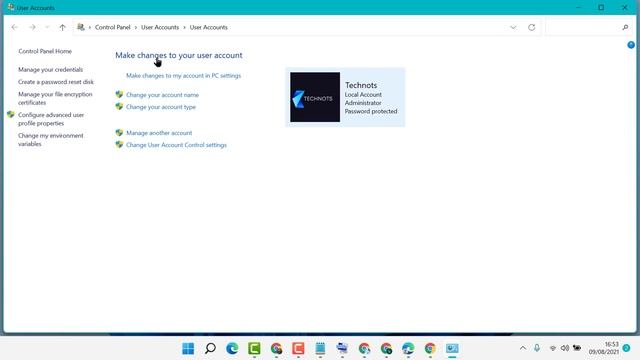Open Change my environment variables
The image size is (640, 360).
51,140
